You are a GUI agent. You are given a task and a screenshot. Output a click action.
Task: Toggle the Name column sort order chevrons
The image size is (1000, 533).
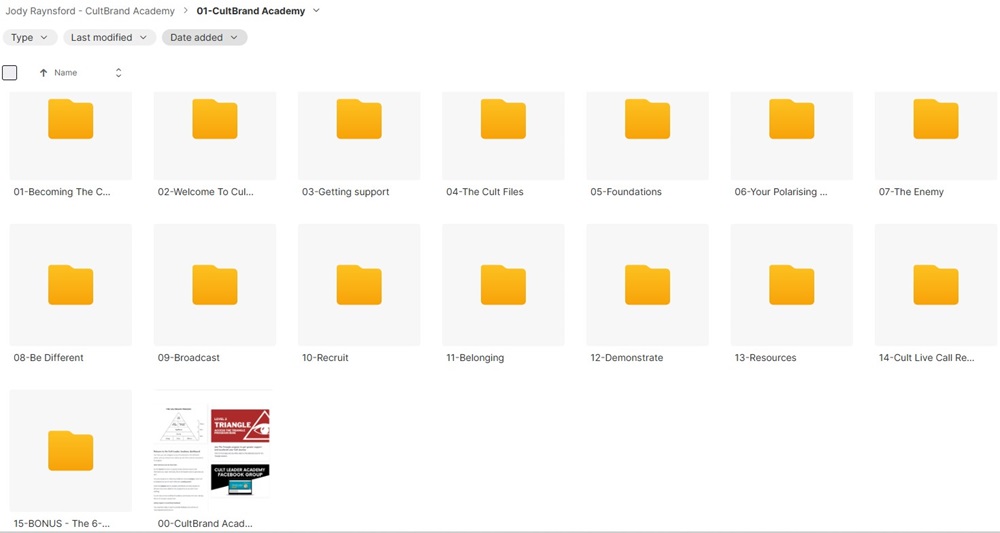click(x=118, y=73)
